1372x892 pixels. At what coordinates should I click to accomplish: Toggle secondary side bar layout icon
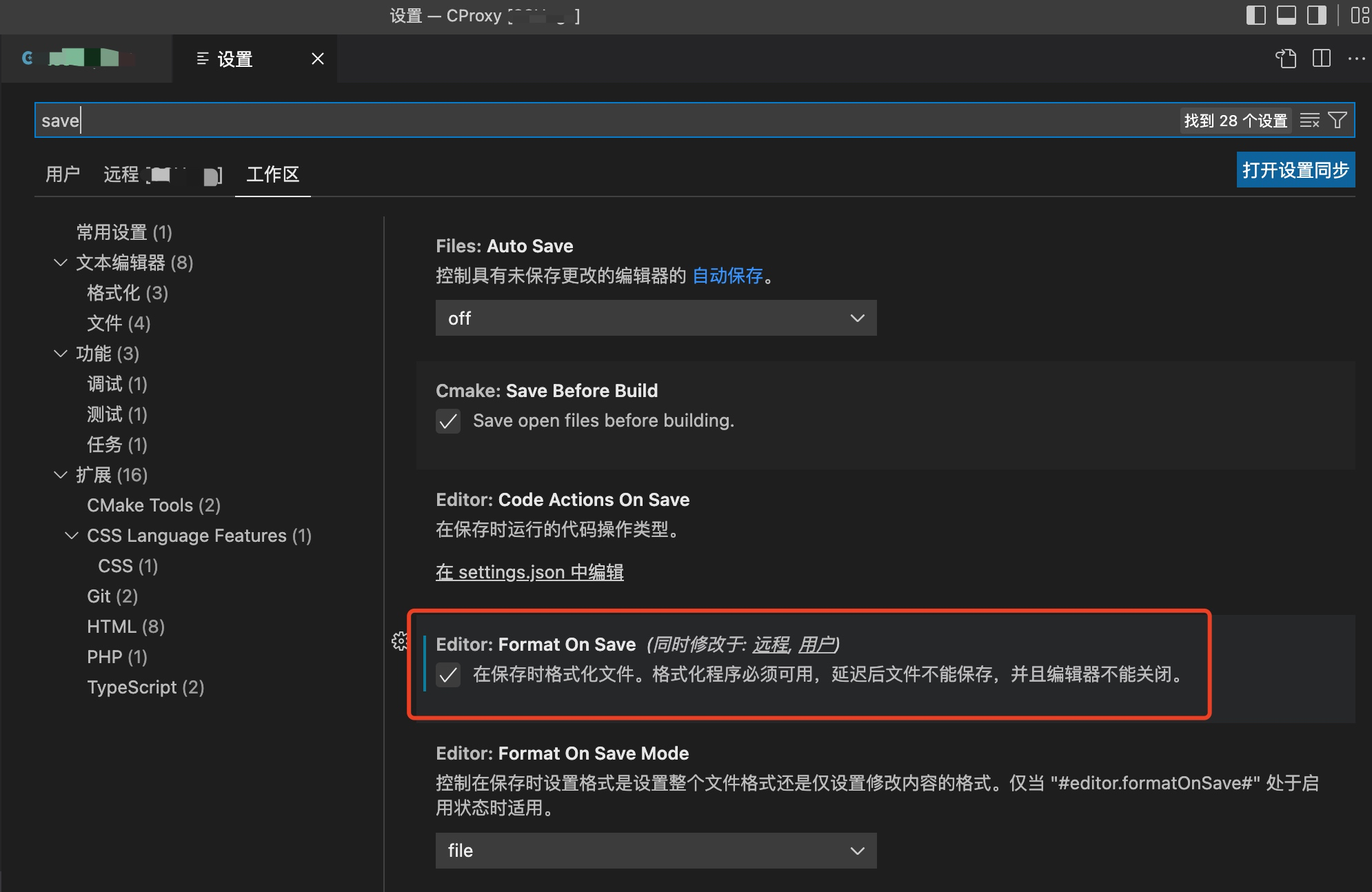[x=1317, y=15]
